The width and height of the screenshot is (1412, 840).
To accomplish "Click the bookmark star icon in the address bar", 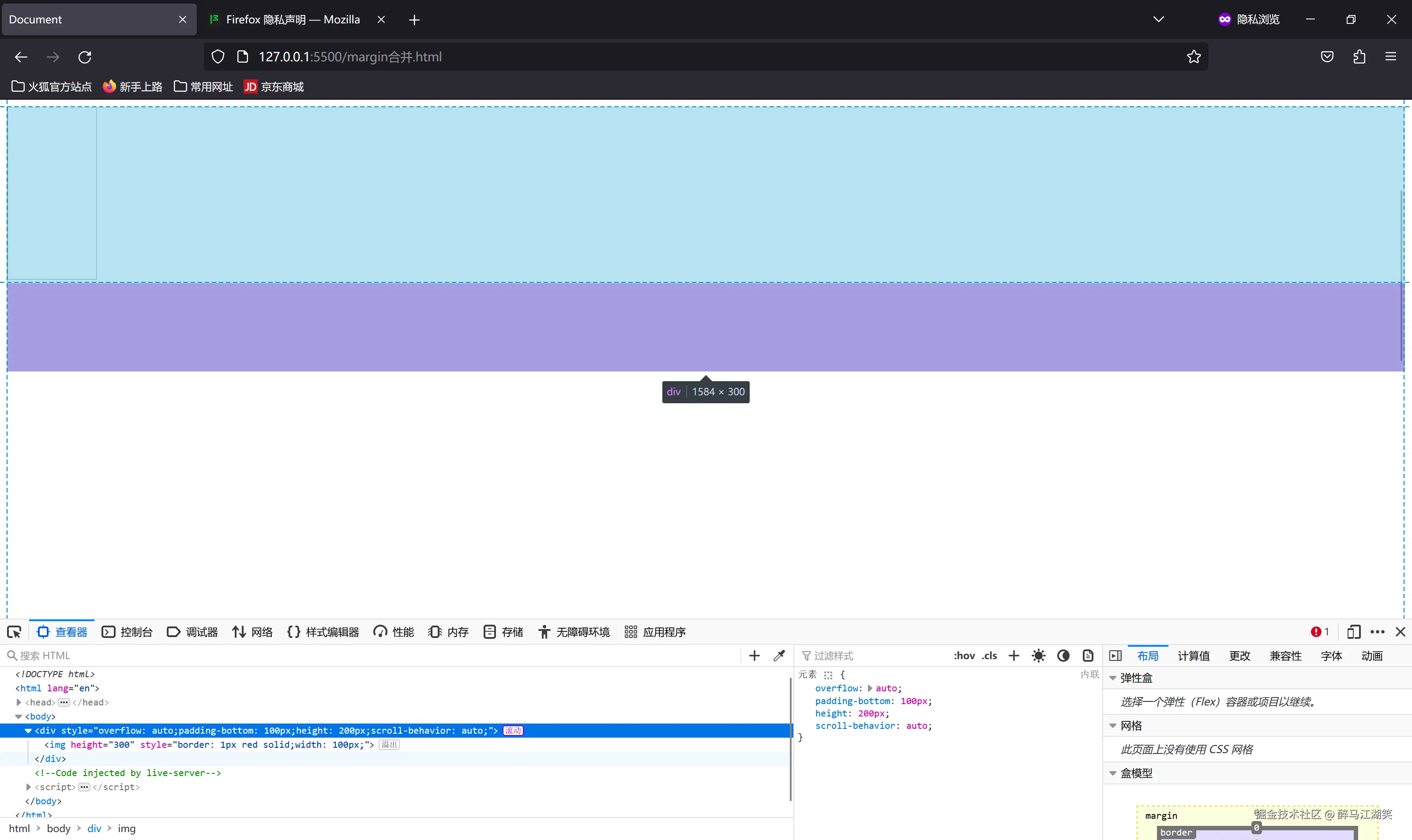I will tap(1194, 56).
